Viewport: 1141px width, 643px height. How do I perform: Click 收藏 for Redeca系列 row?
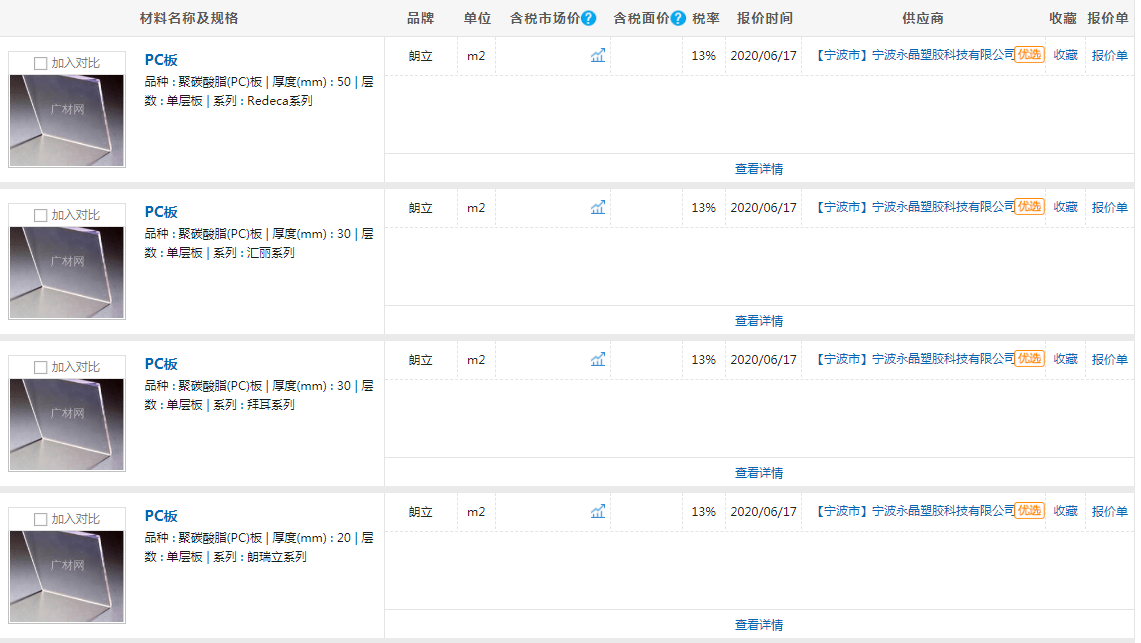point(1065,55)
